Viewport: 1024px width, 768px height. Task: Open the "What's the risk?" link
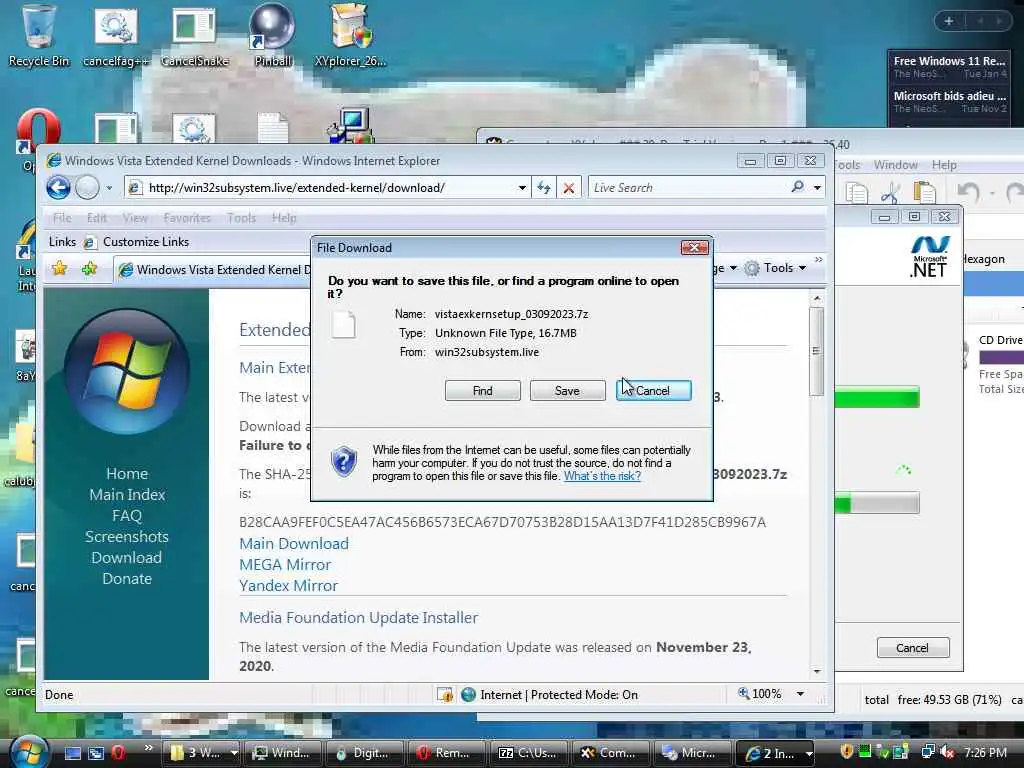click(x=602, y=476)
